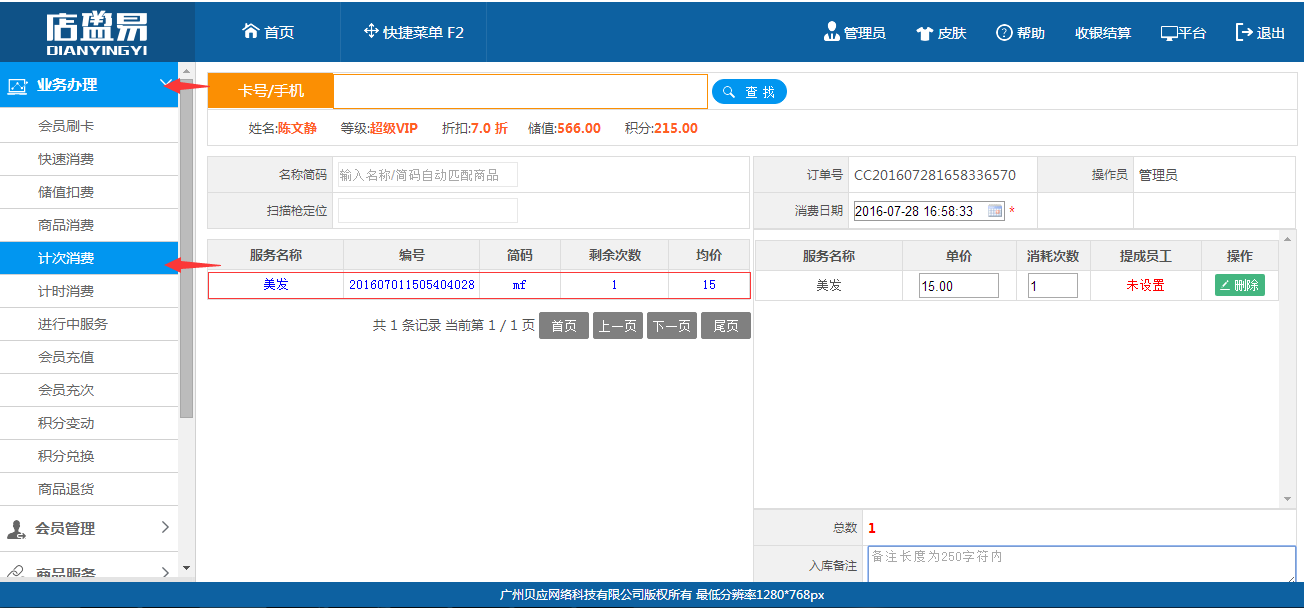This screenshot has height=608, width=1304.
Task: Click the member name 陈文静
Action: [297, 128]
